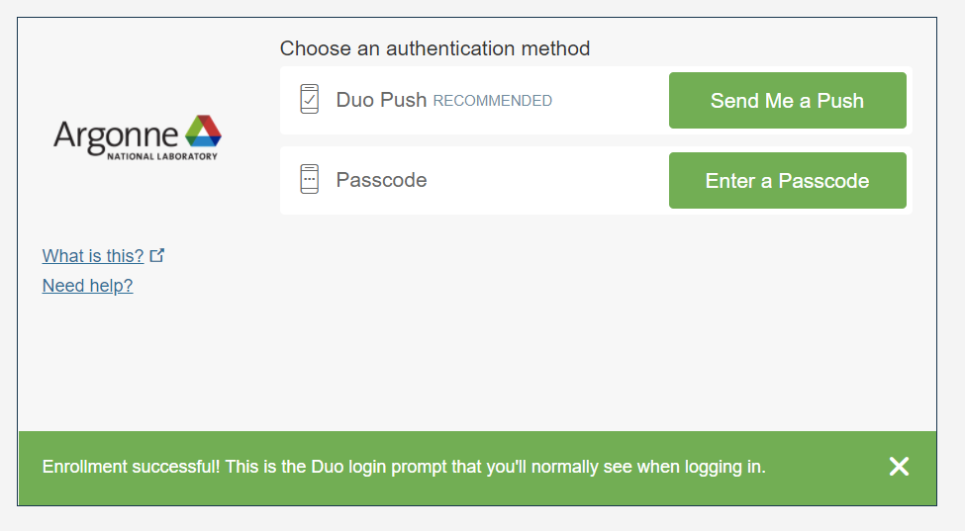Click the Passcode method row
The image size is (965, 531).
[596, 180]
